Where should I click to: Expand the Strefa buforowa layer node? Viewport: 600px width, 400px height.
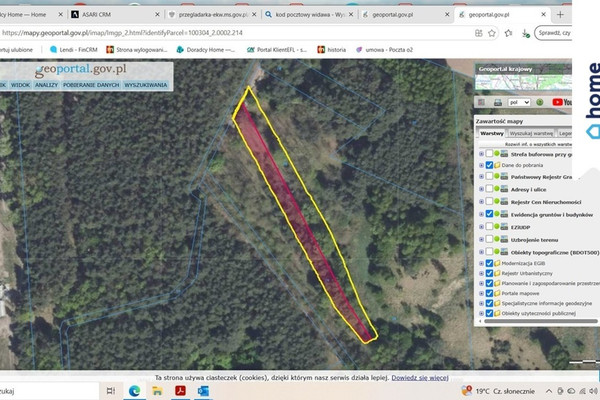pyautogui.click(x=481, y=154)
